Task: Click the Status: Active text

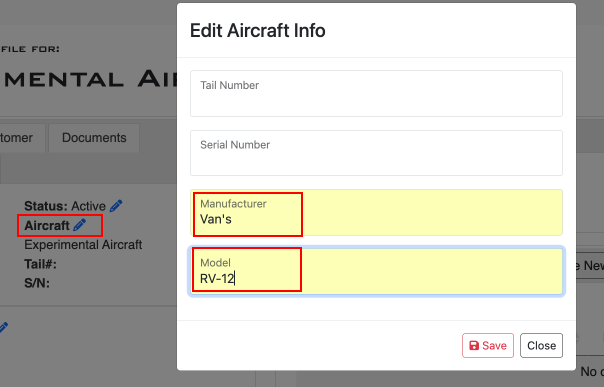Action: coord(65,206)
